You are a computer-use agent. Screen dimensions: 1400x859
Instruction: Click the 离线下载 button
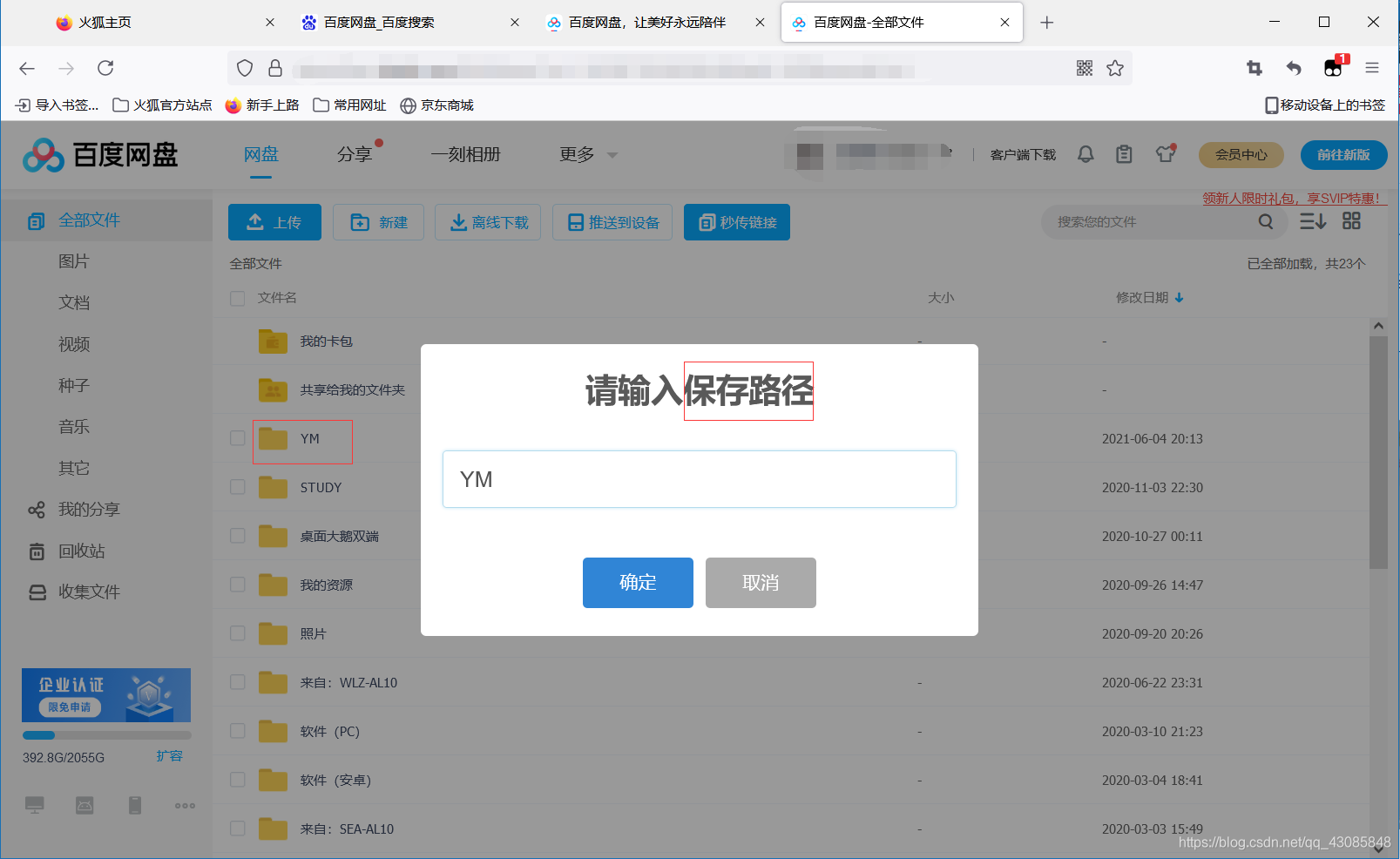tap(488, 222)
